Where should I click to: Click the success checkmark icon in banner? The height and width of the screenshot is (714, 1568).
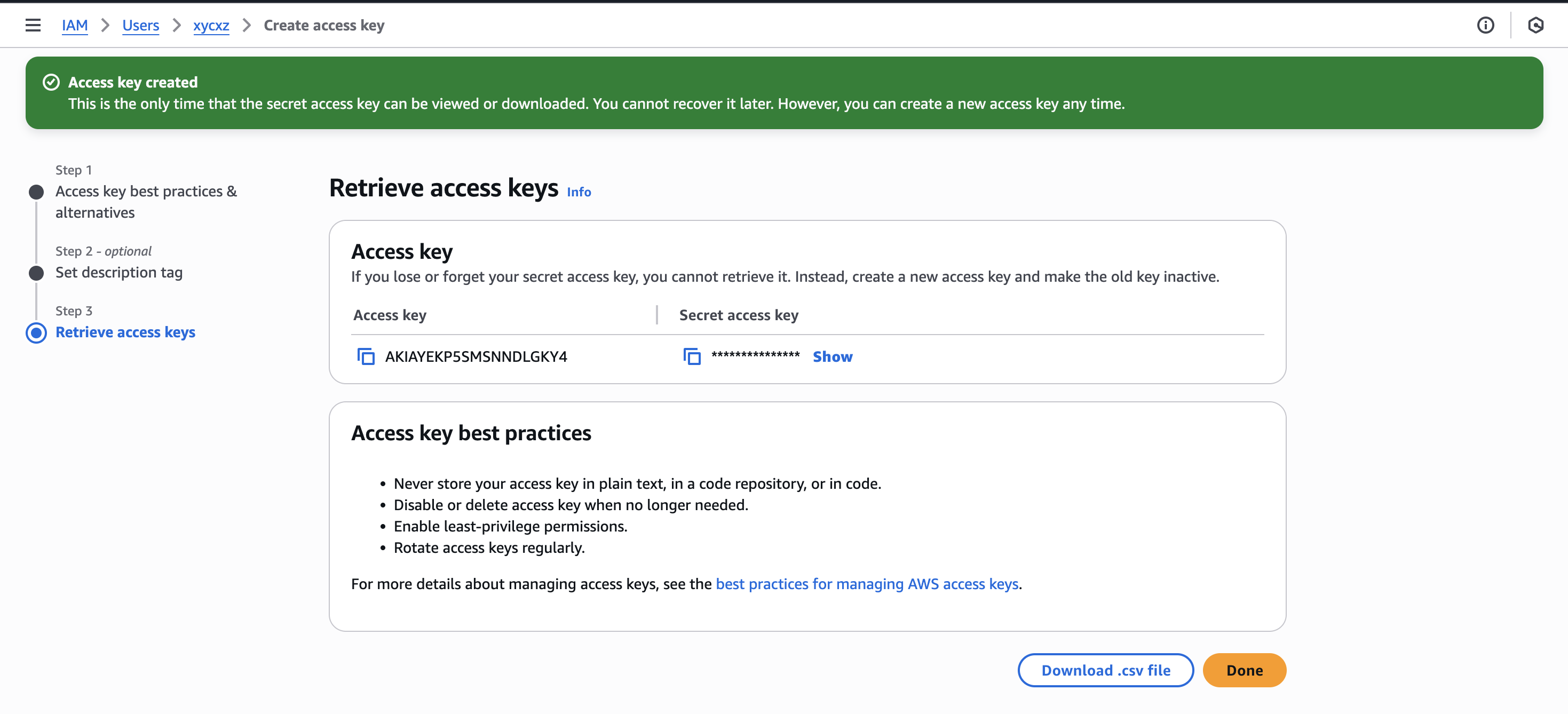coord(51,82)
